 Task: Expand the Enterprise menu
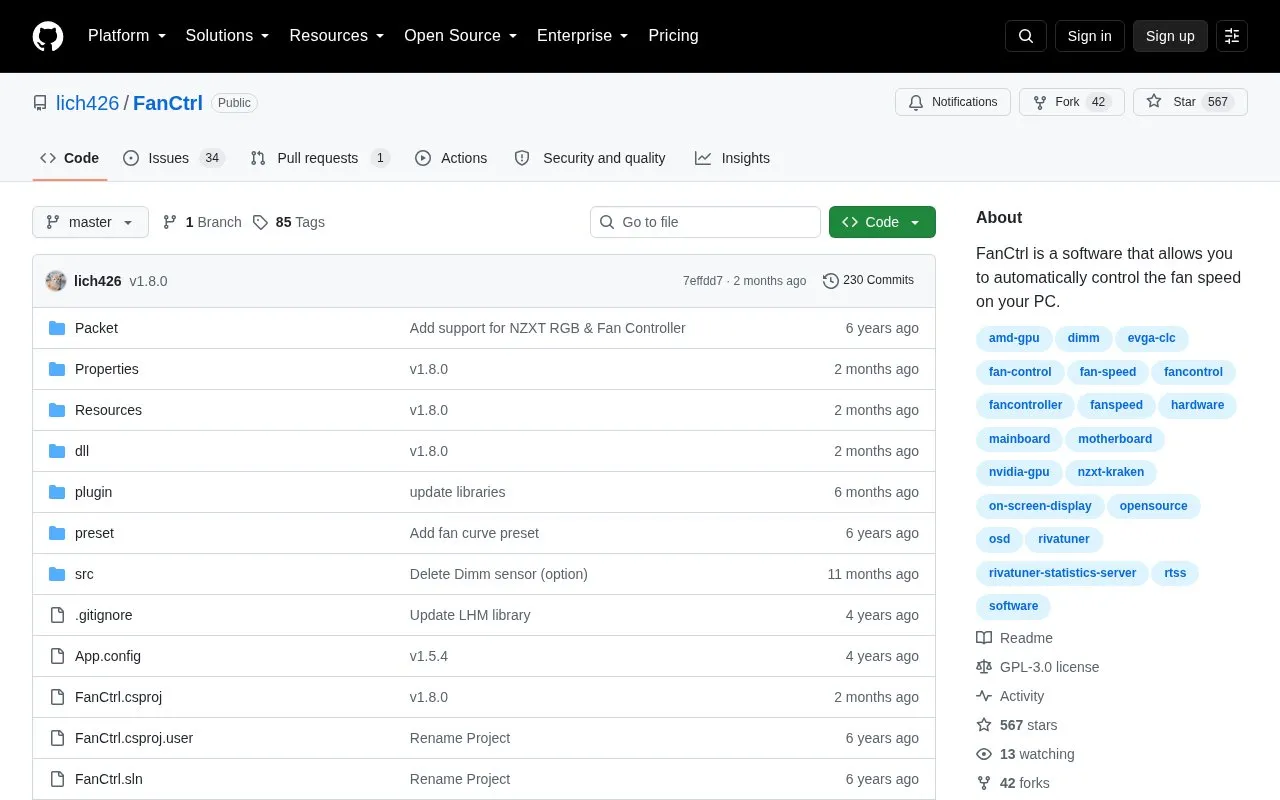(x=583, y=36)
